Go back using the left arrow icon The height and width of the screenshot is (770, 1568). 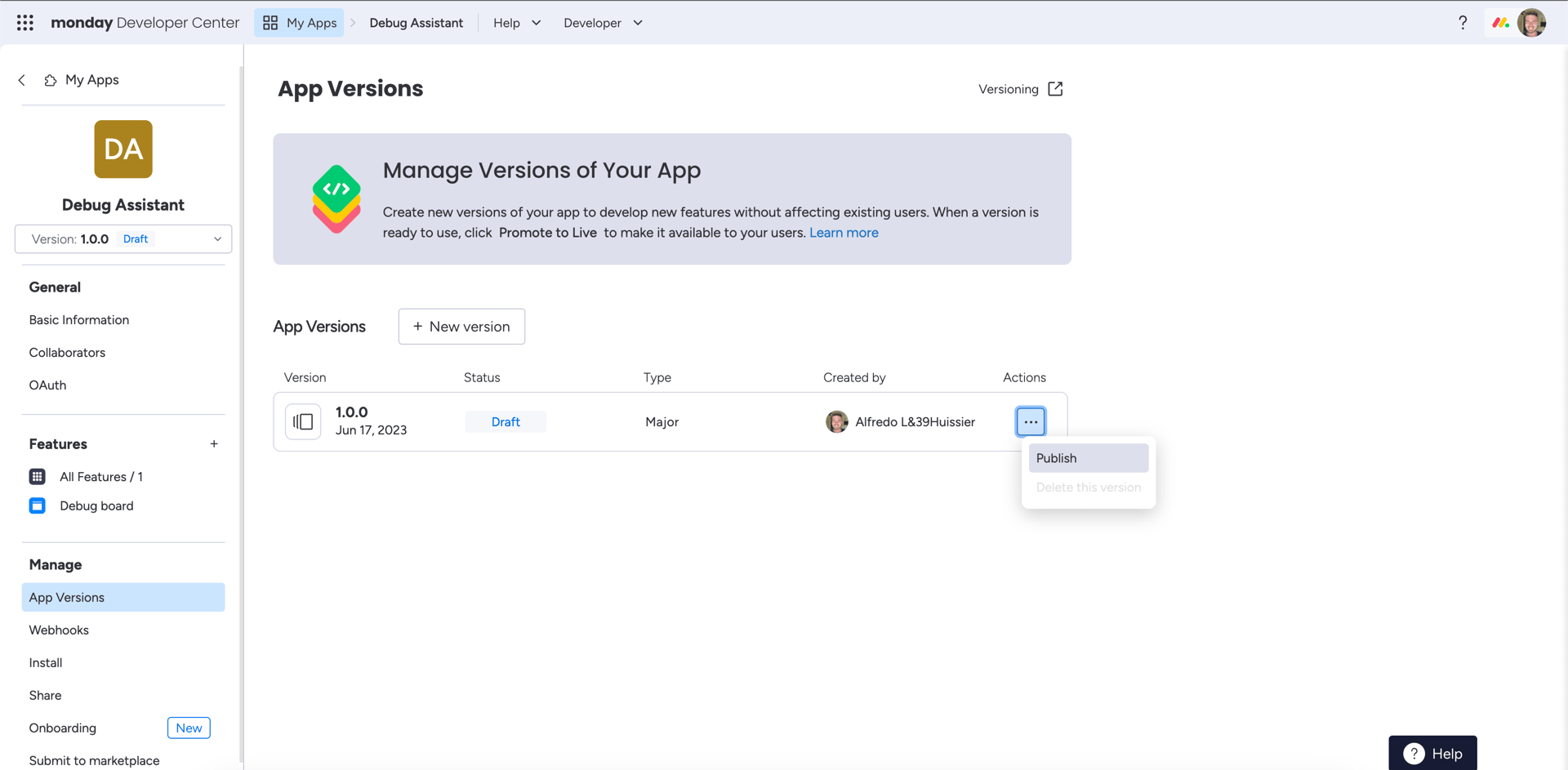(22, 80)
